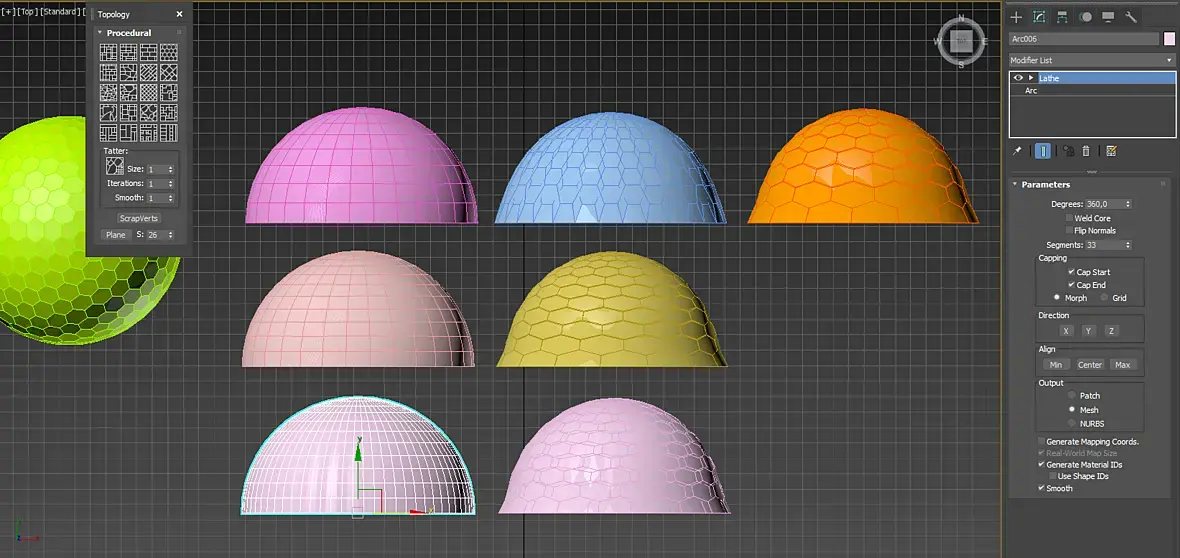Remove modifier with trash can icon
The width and height of the screenshot is (1180, 558).
(1086, 151)
